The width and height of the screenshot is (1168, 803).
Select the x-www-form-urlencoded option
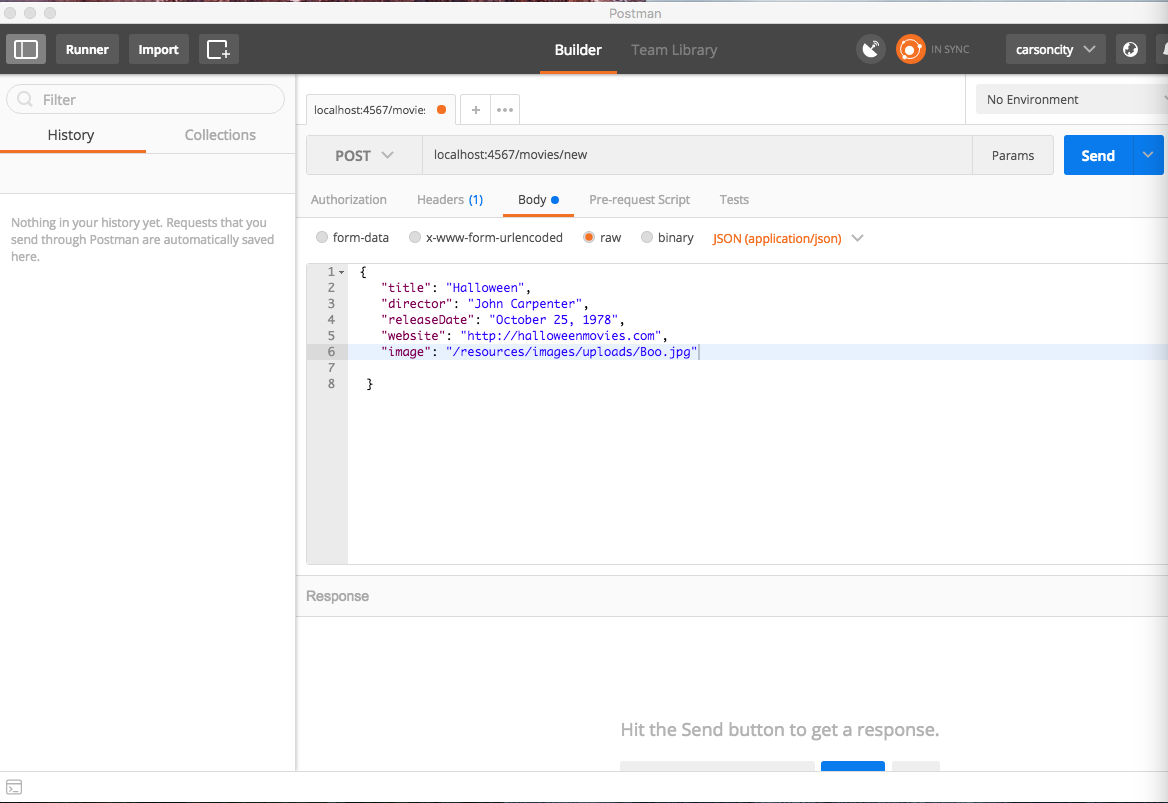pos(486,238)
